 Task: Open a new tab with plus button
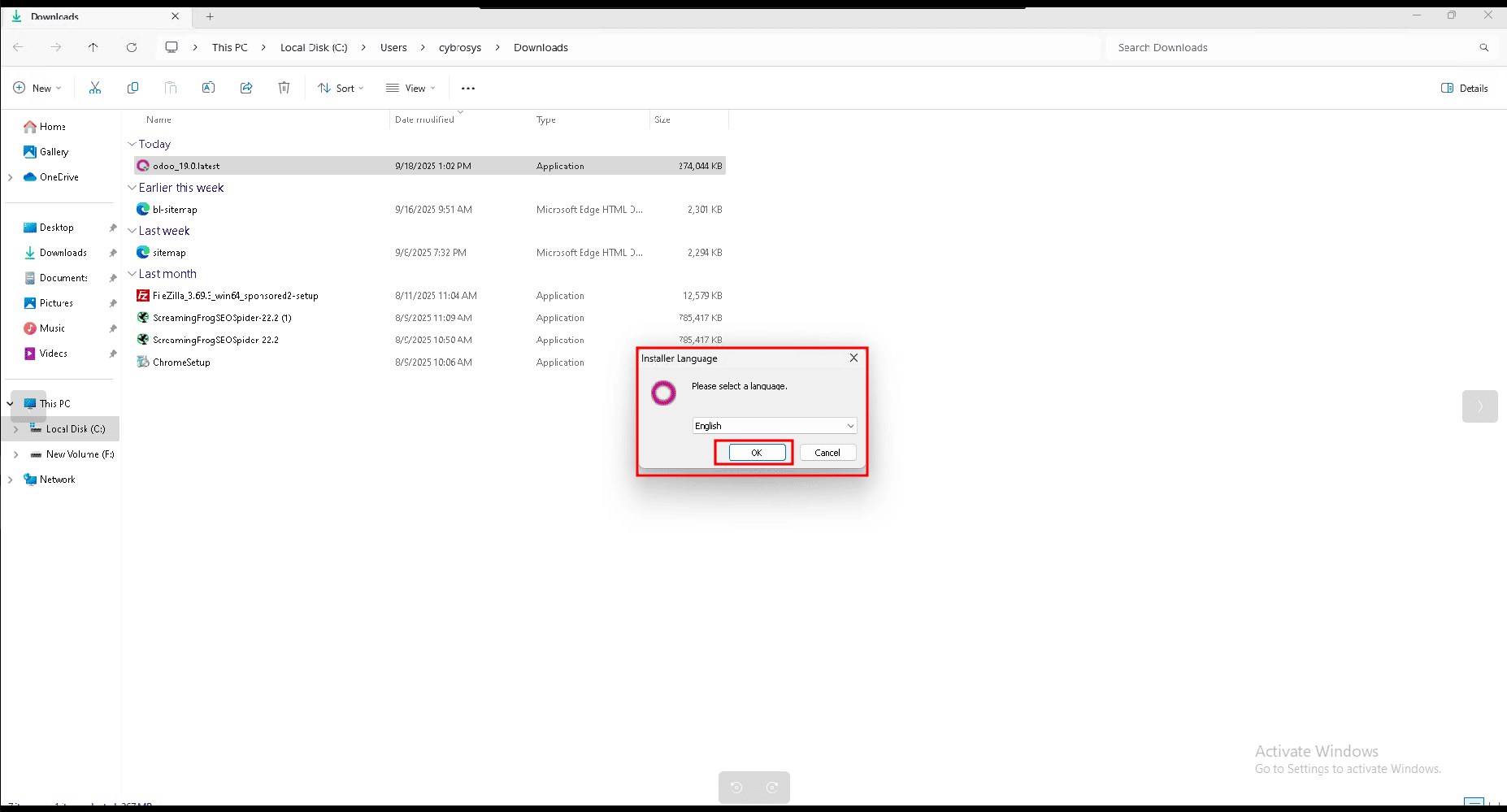[210, 16]
